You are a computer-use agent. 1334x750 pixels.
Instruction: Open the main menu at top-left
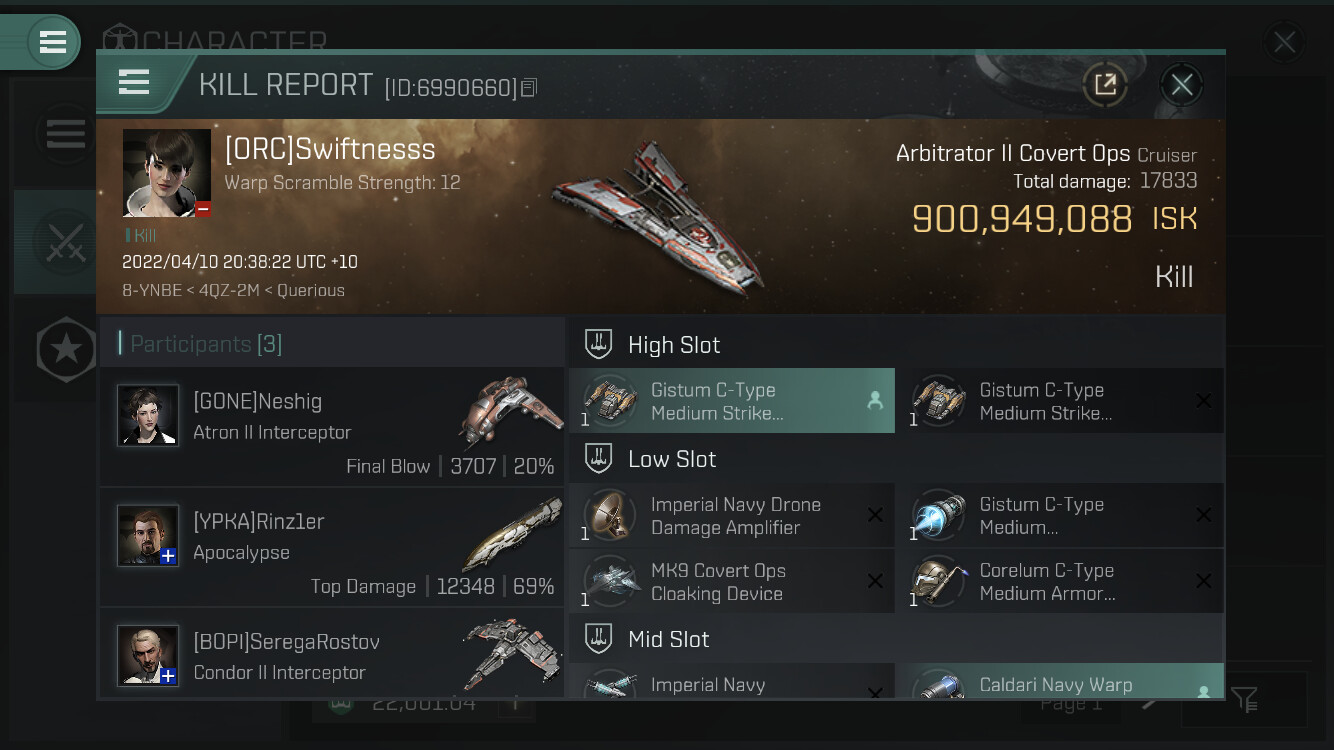tap(53, 42)
